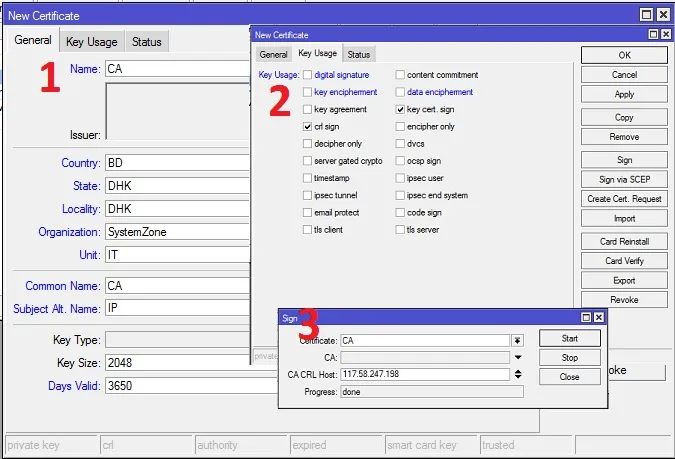Click Close button in the Sign dialog
The width and height of the screenshot is (675, 459).
(x=570, y=377)
